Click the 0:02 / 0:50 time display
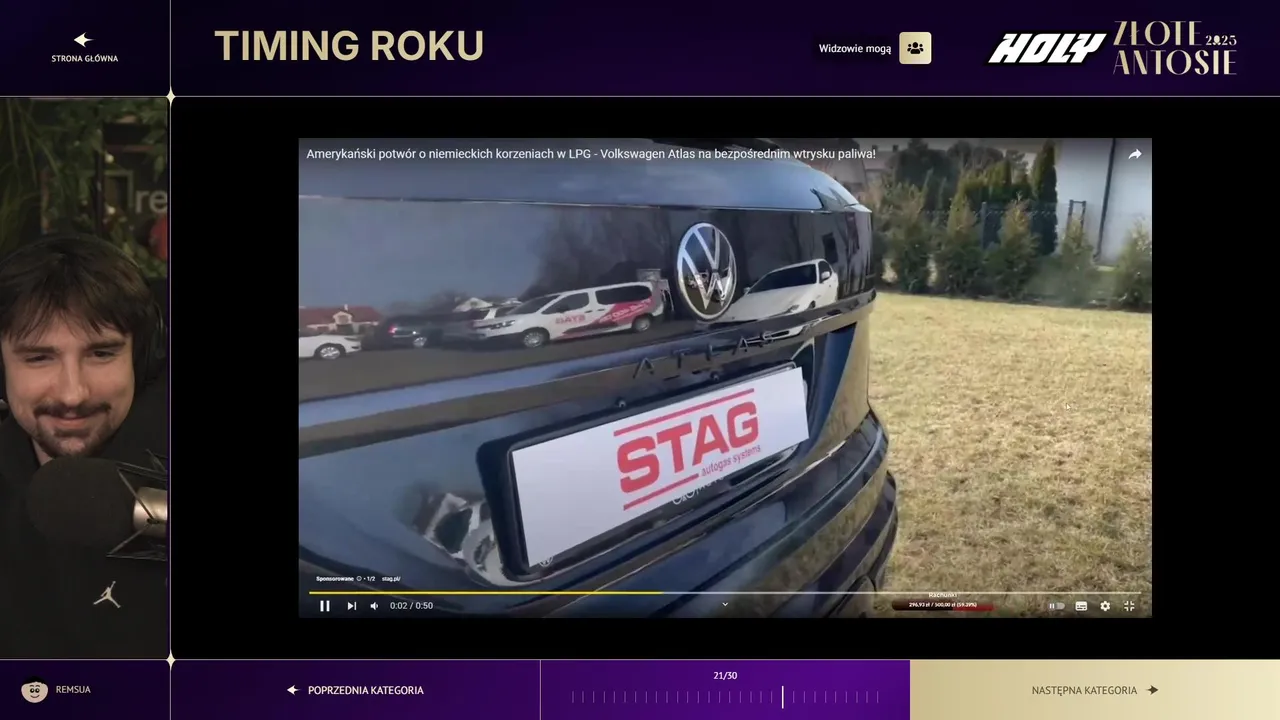The width and height of the screenshot is (1280, 720). pyautogui.click(x=411, y=606)
